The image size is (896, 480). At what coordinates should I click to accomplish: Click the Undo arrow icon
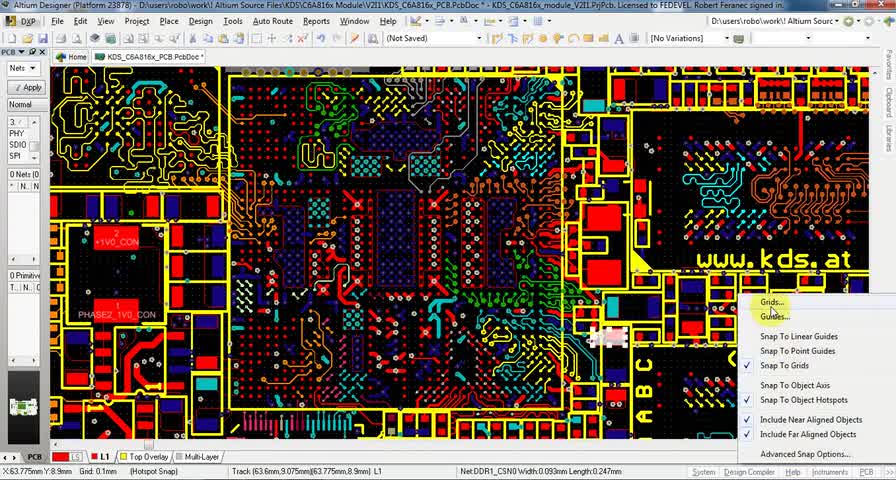320,38
